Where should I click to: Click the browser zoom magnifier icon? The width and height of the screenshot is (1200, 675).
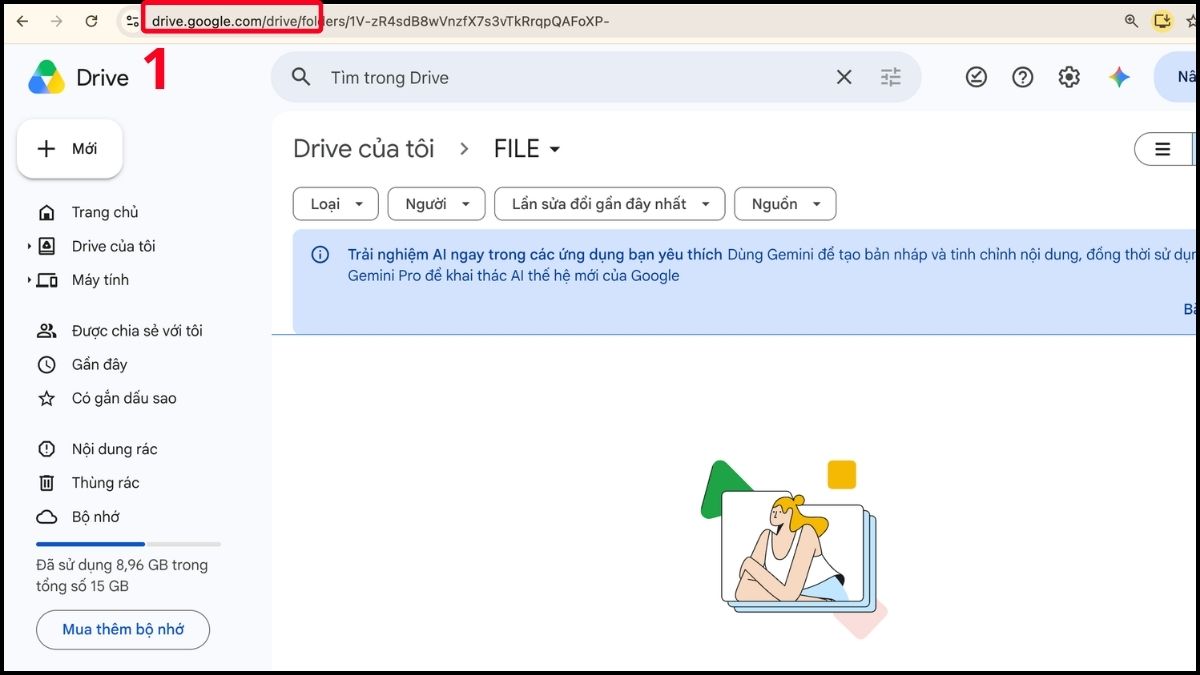click(1131, 20)
